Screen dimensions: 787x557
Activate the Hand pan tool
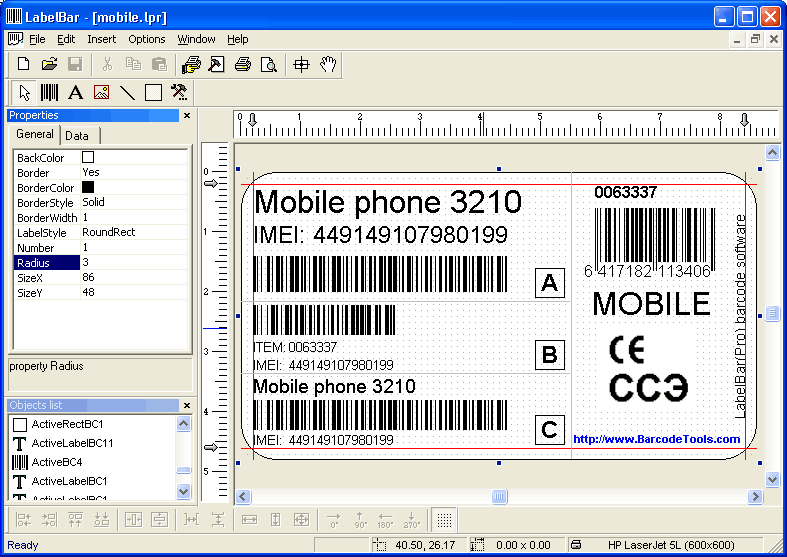tap(328, 65)
